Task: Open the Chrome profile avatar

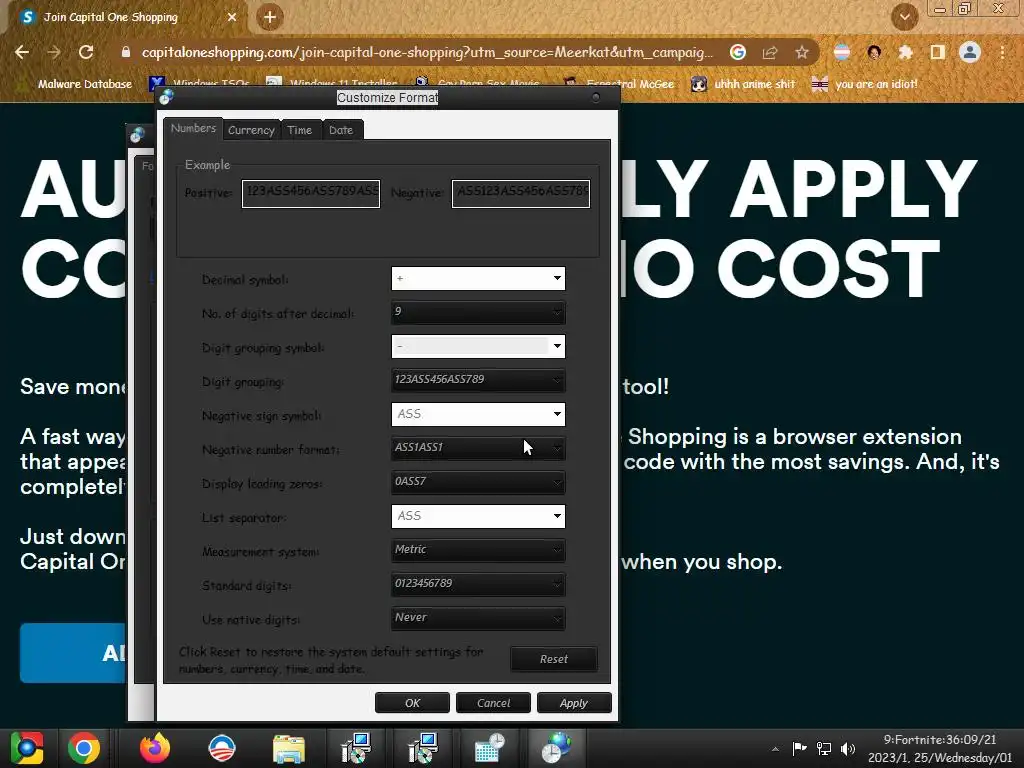Action: [970, 52]
